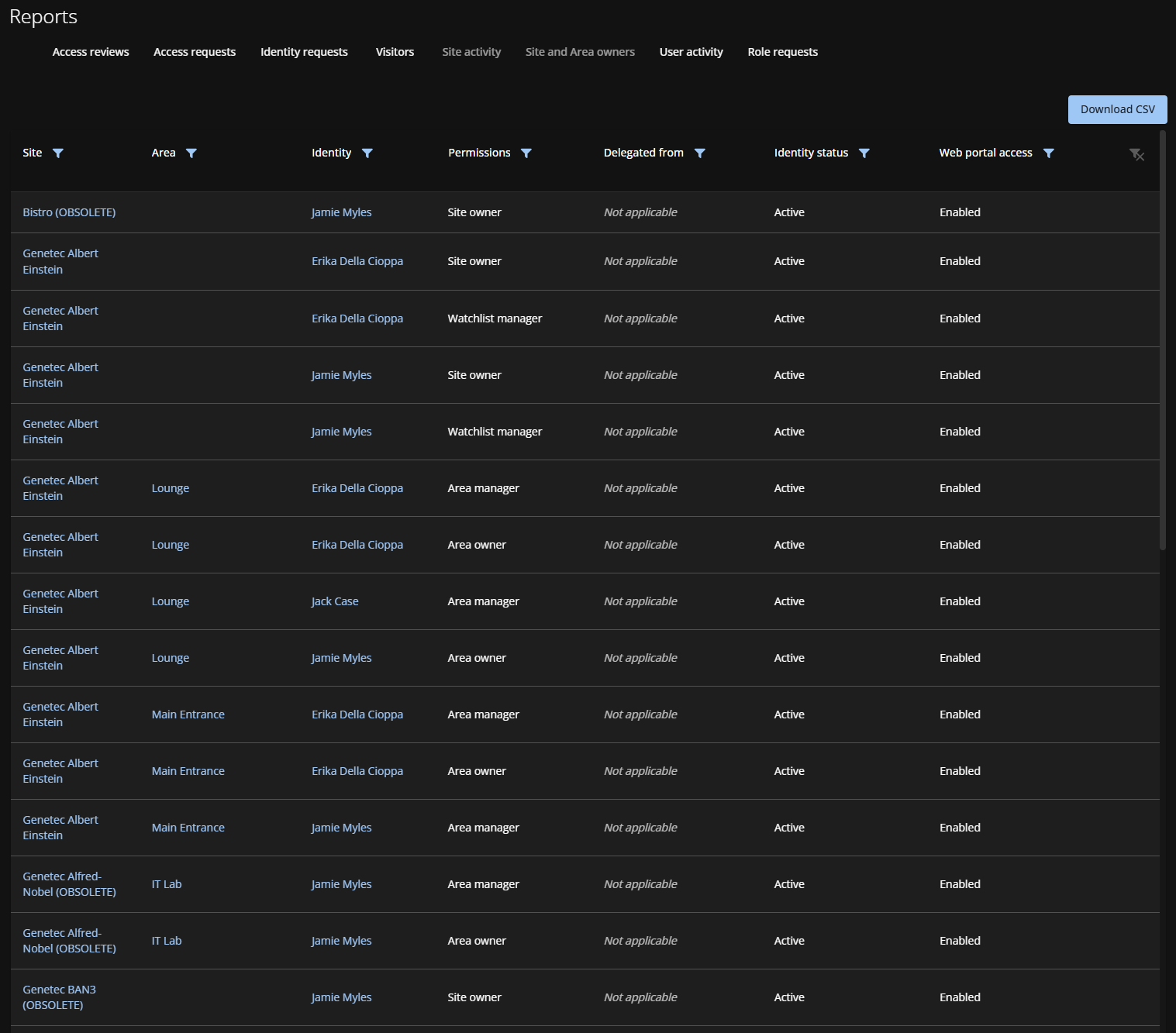
Task: Open the Area column filter
Action: coord(191,153)
